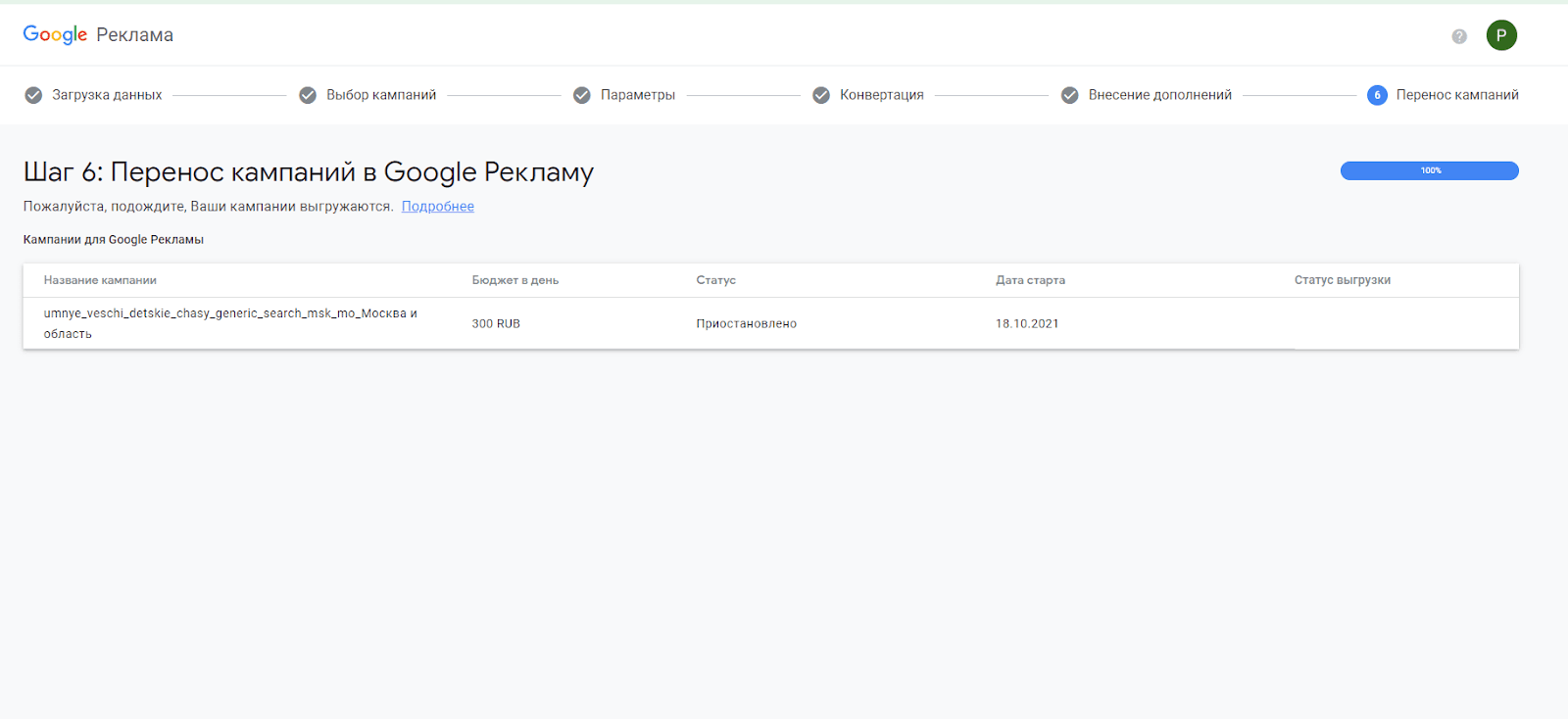1568x719 pixels.
Task: Click the checkmark icon for Конвертация
Action: click(821, 95)
